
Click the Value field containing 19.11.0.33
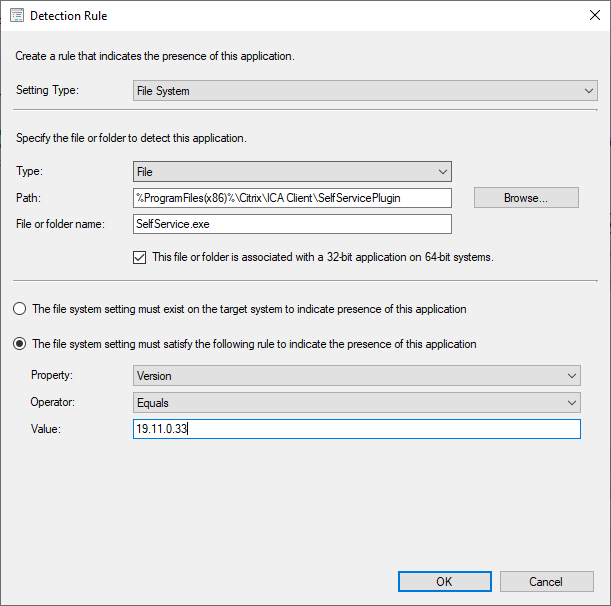coord(357,429)
